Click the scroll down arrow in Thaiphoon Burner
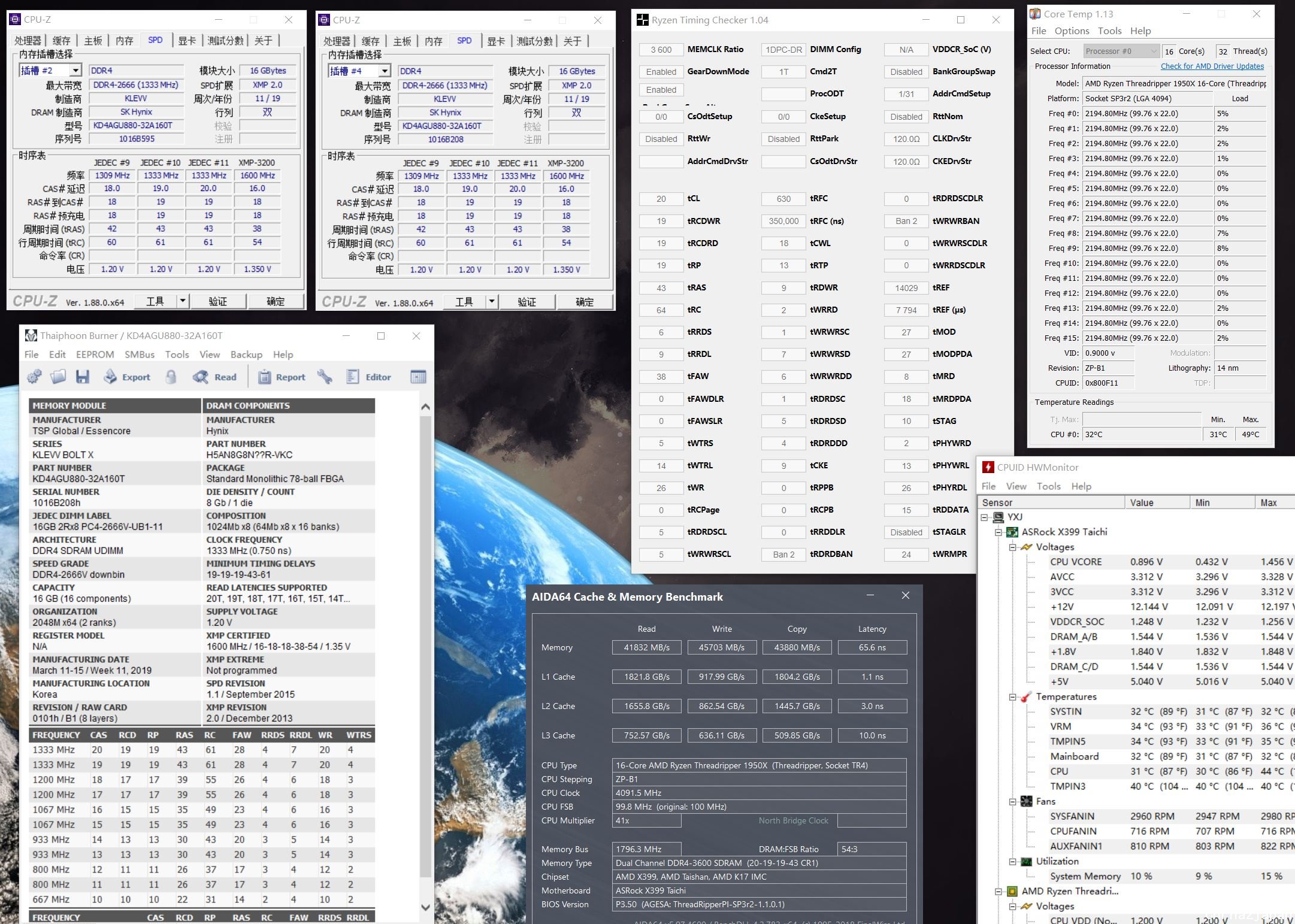The image size is (1295, 924). coord(425,907)
